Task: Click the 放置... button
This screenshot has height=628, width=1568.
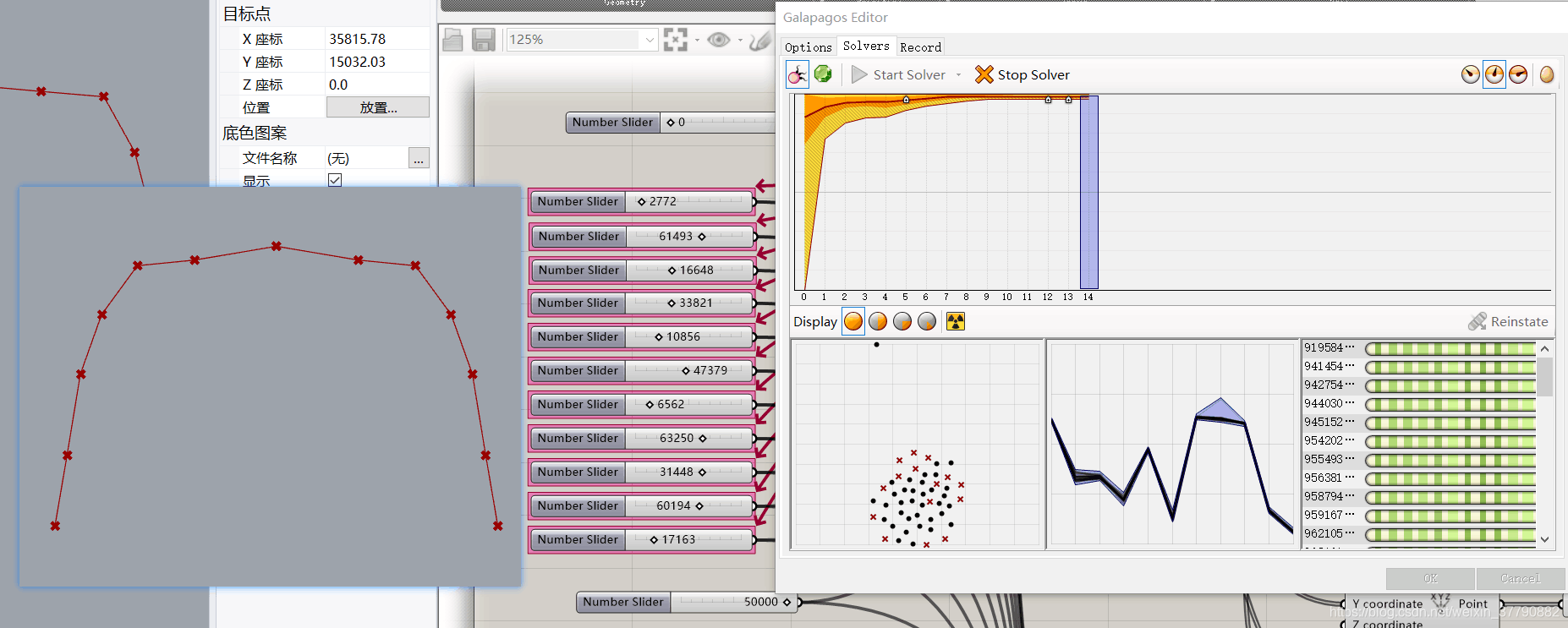Action: (377, 107)
